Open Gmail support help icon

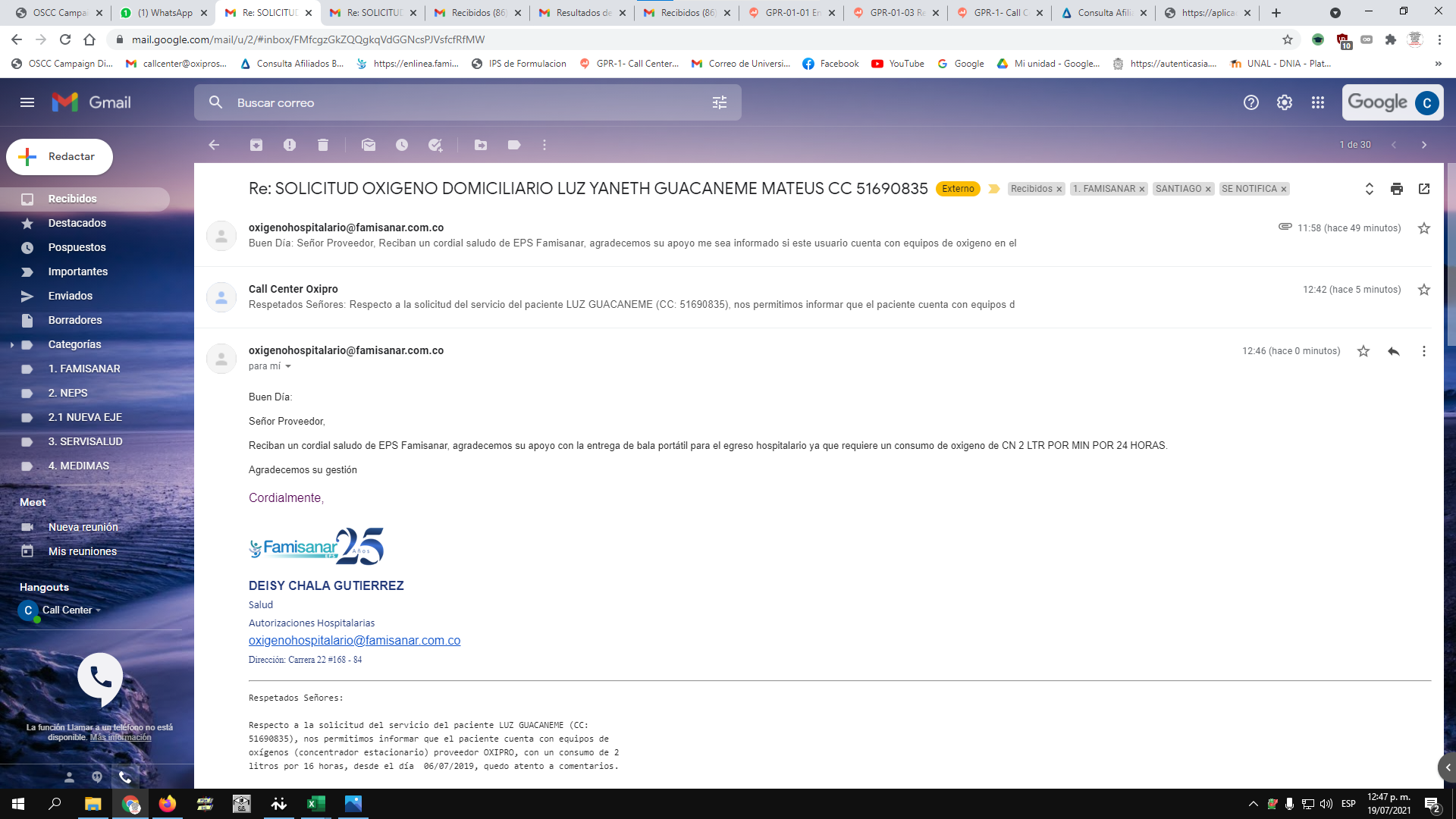click(x=1251, y=102)
